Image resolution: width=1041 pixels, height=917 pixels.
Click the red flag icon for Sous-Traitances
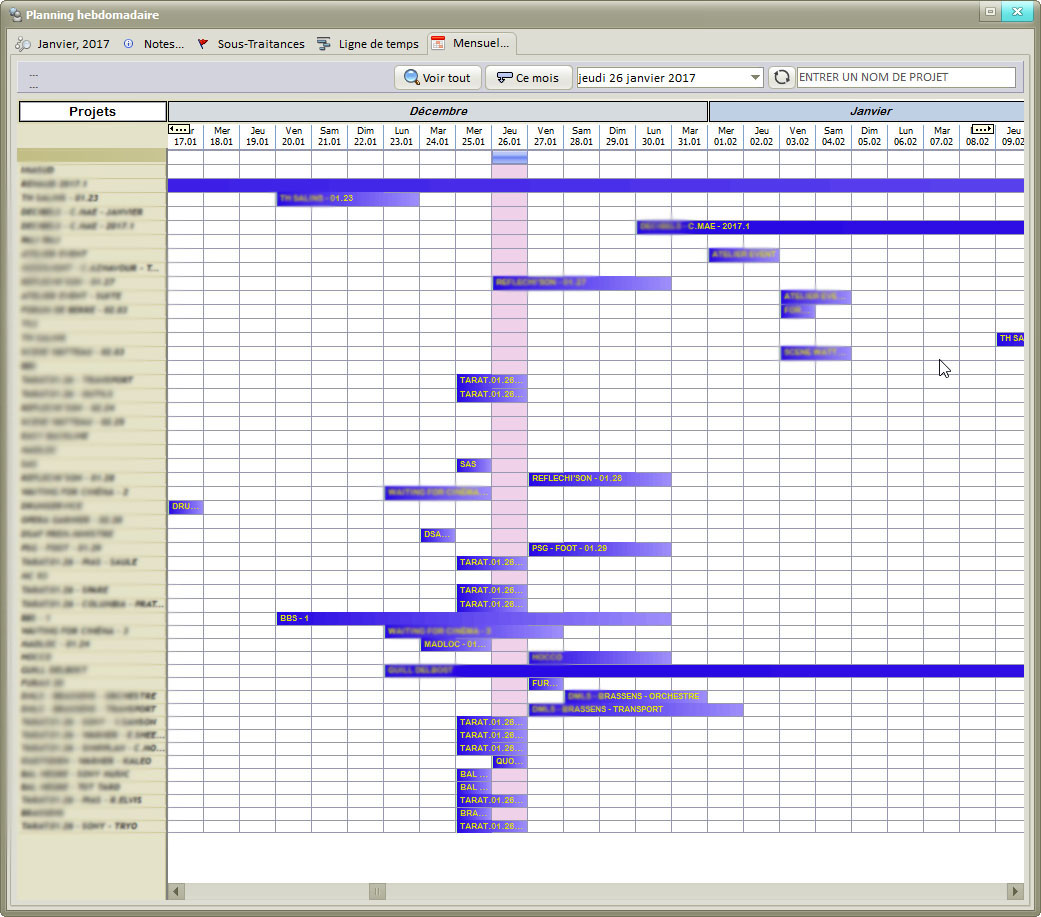click(203, 44)
